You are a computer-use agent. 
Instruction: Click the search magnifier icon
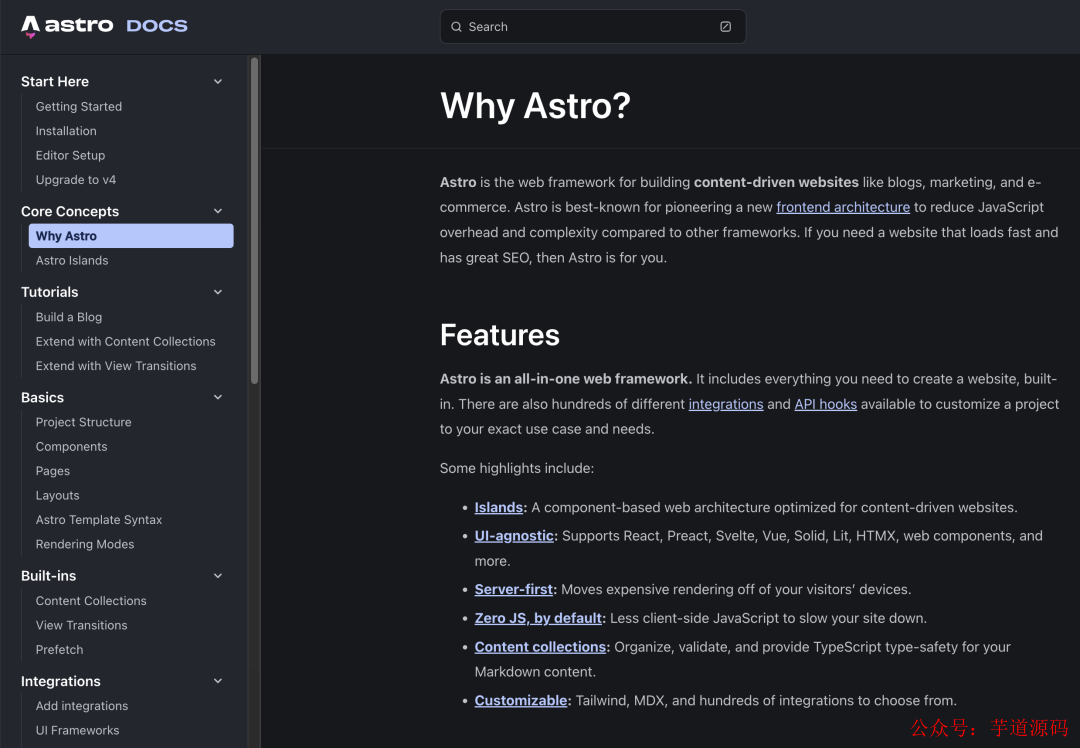click(456, 27)
